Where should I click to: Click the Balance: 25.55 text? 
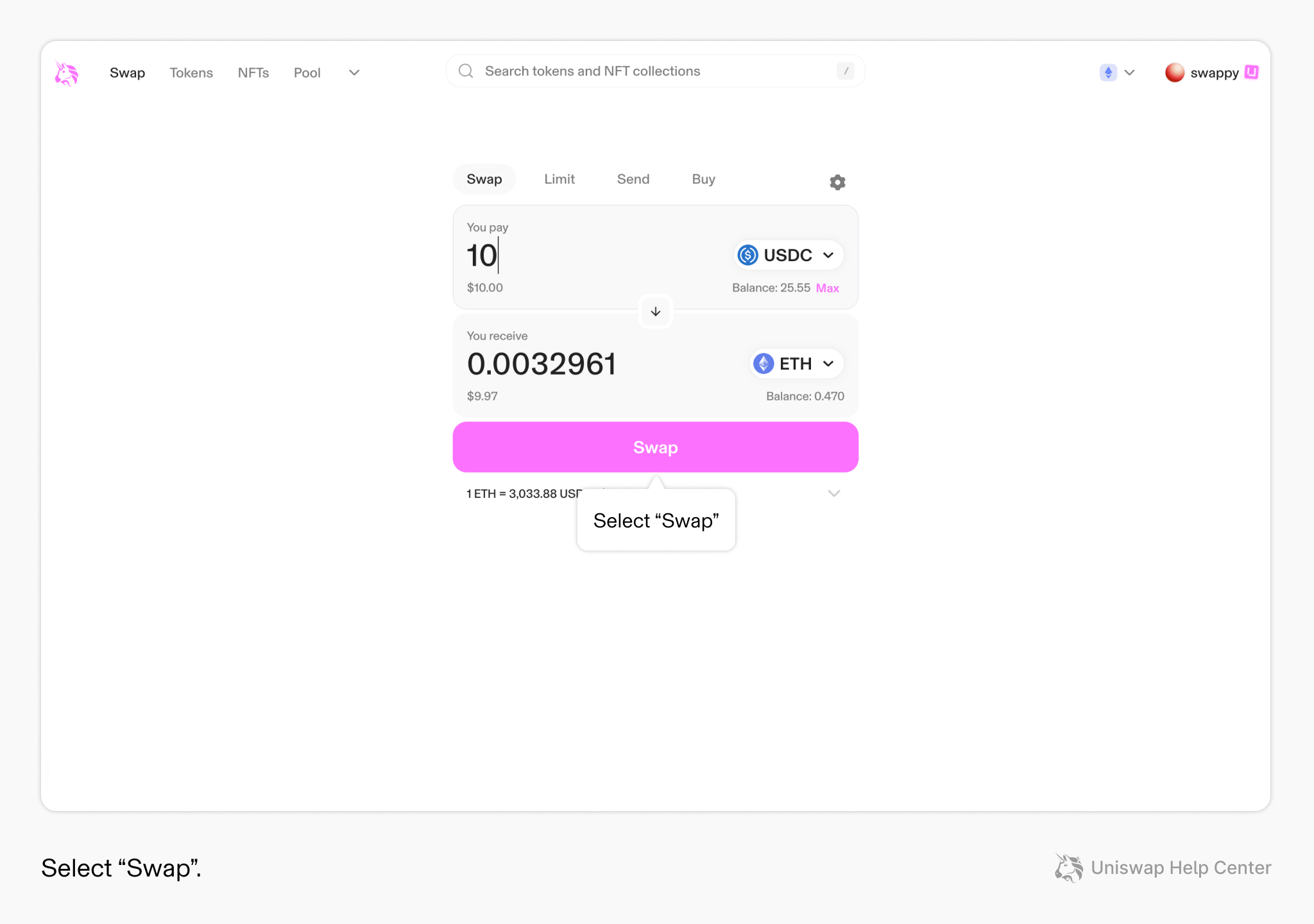pyautogui.click(x=771, y=288)
